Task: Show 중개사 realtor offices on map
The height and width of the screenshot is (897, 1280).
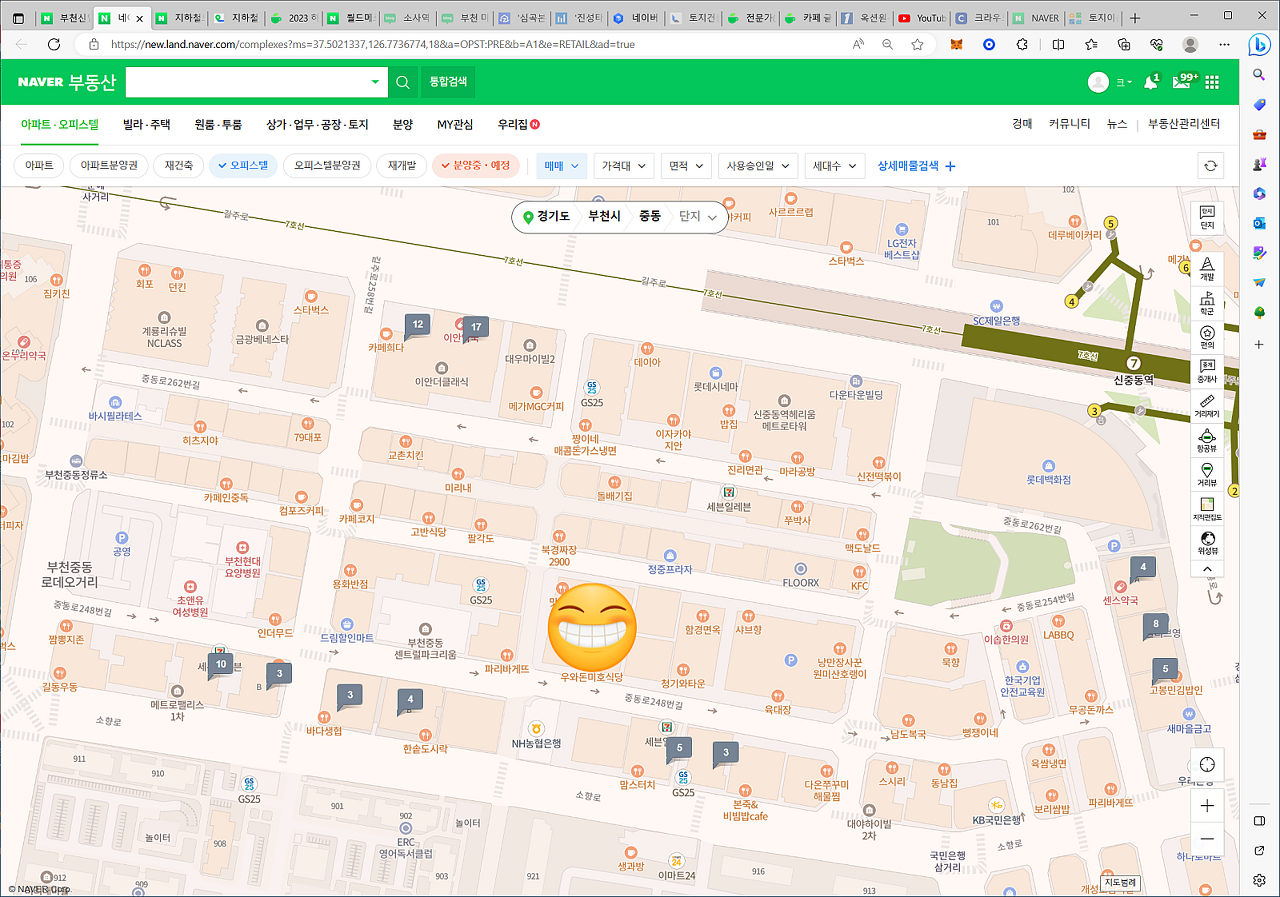Action: click(x=1207, y=371)
